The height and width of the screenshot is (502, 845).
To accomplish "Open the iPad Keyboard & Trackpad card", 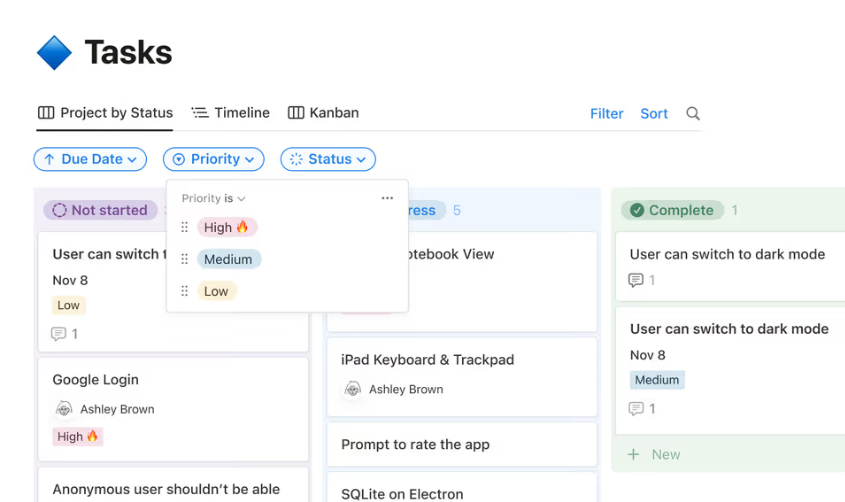I will point(462,376).
